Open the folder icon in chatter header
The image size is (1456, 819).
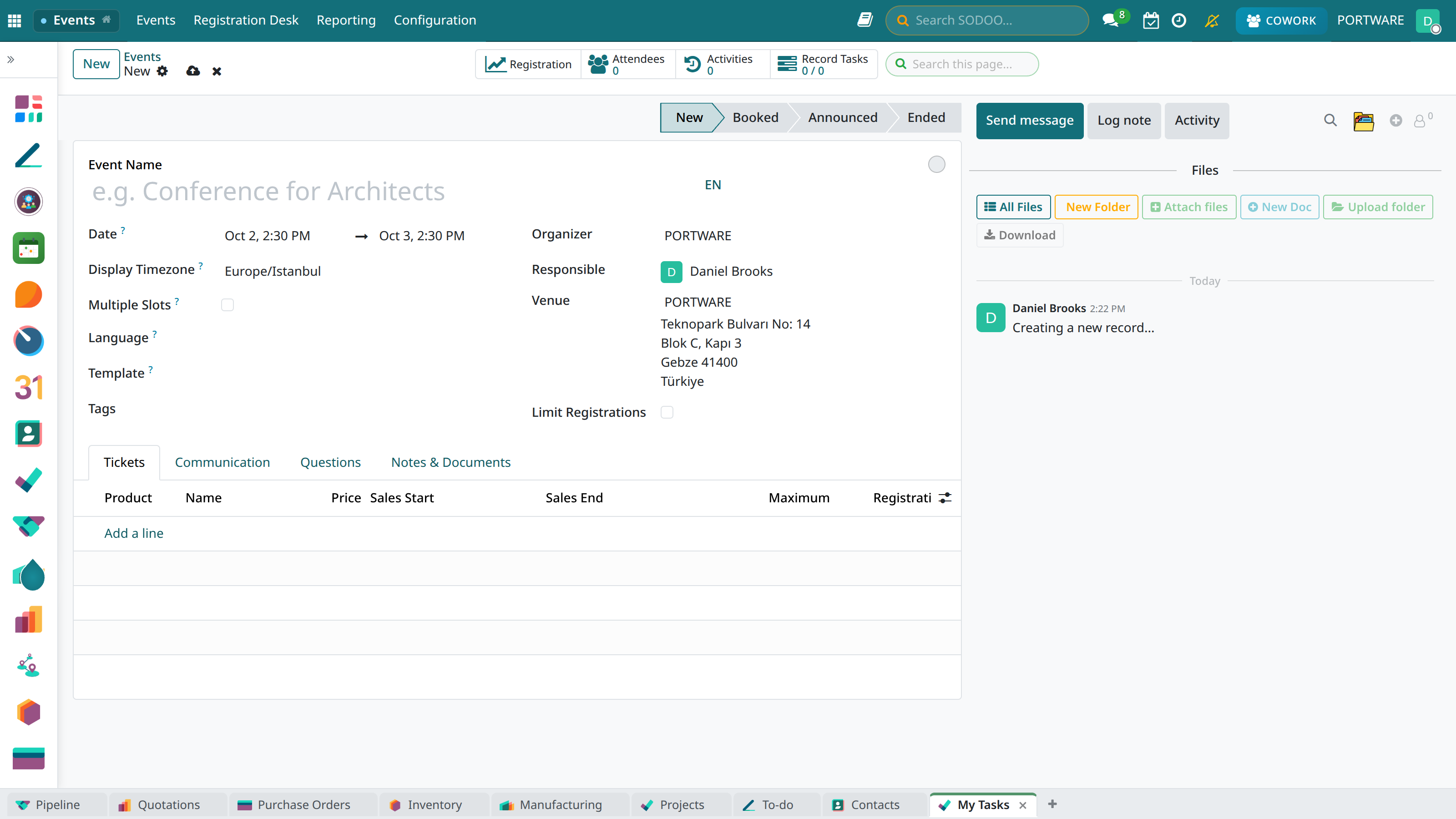[x=1363, y=121]
